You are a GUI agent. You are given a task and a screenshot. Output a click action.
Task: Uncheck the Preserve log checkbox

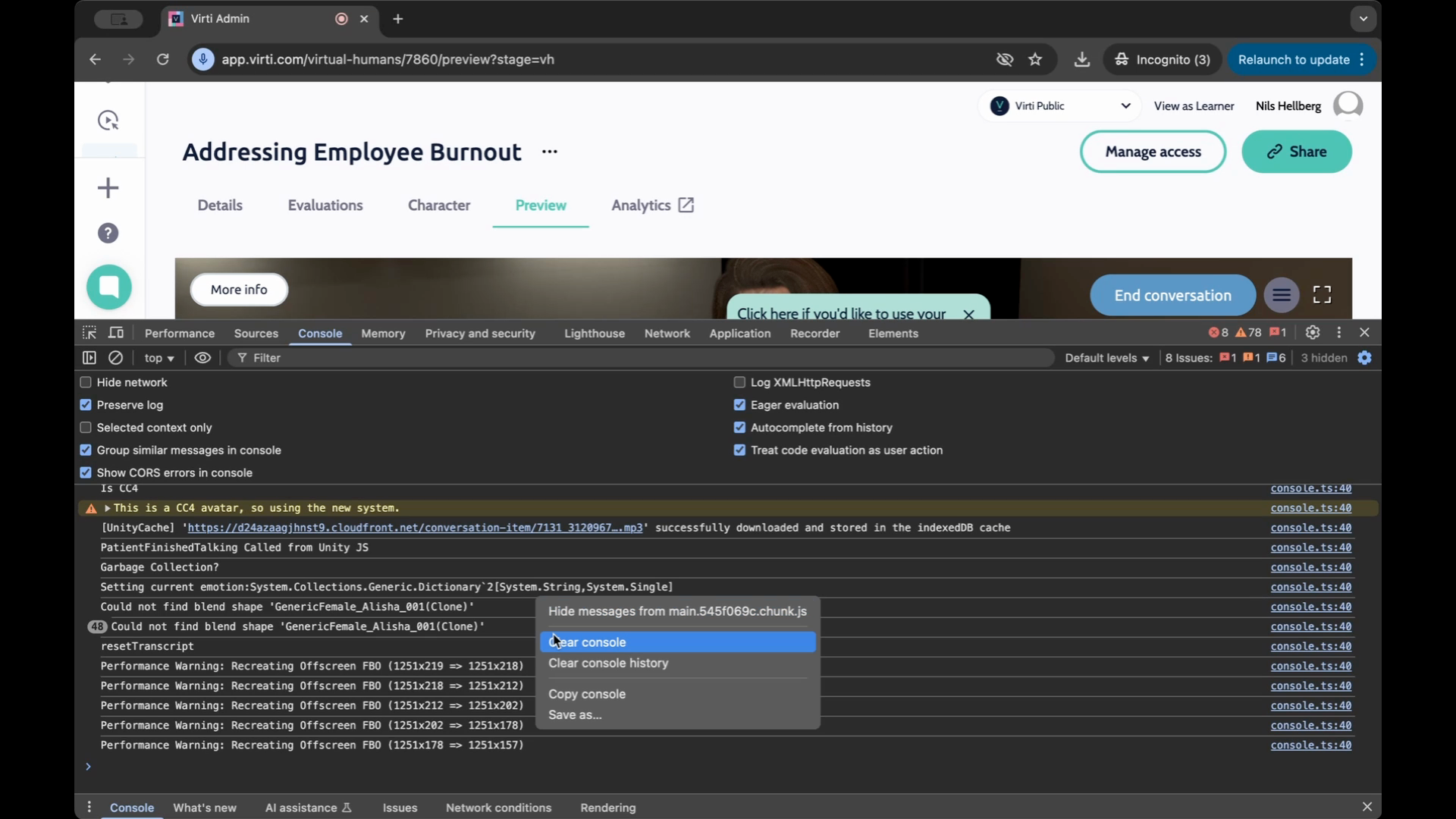[86, 405]
